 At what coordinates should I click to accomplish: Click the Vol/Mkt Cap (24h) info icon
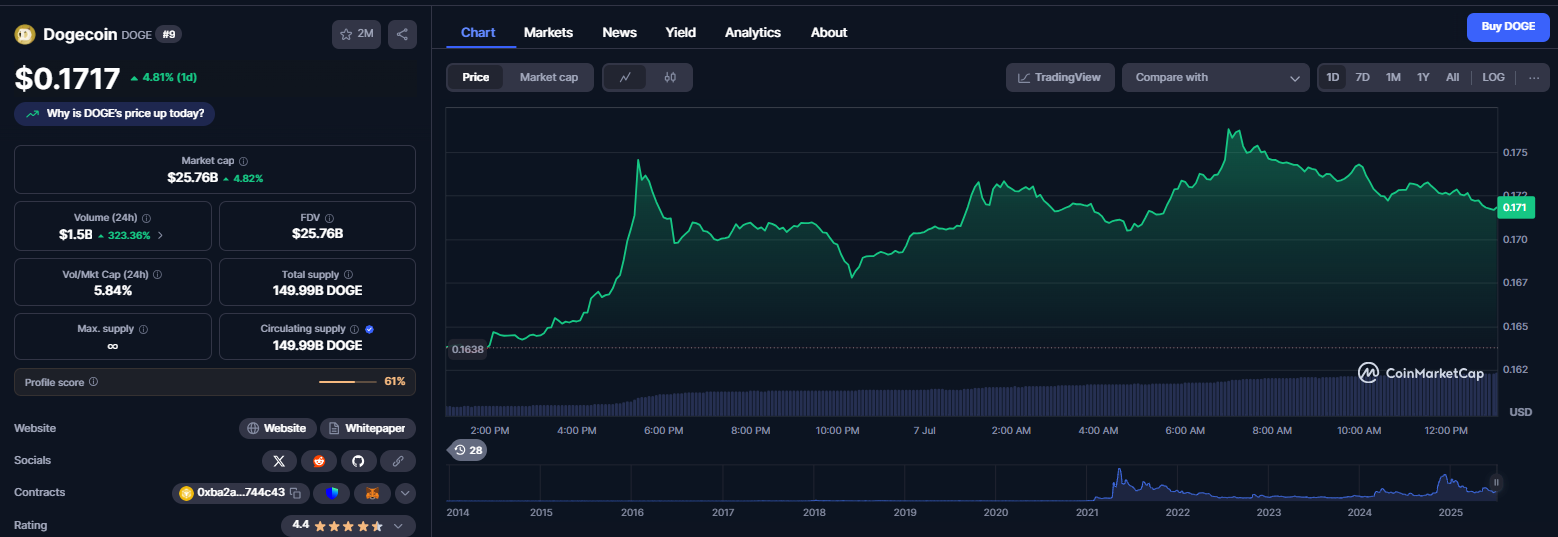[157, 274]
